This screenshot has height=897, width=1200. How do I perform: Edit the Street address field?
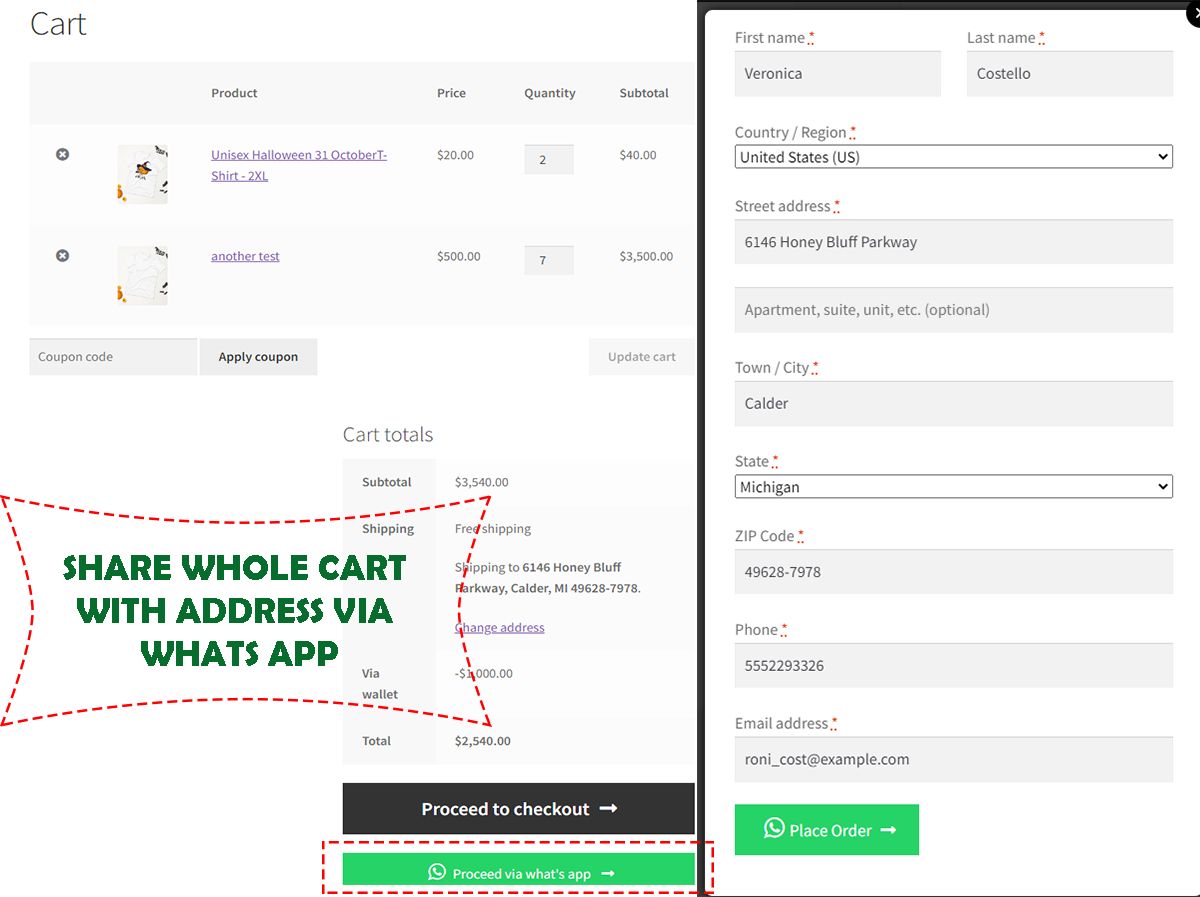pos(954,242)
